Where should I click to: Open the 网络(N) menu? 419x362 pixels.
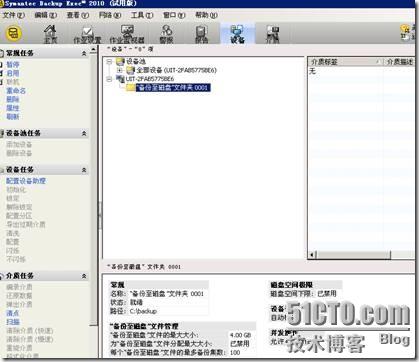click(110, 15)
